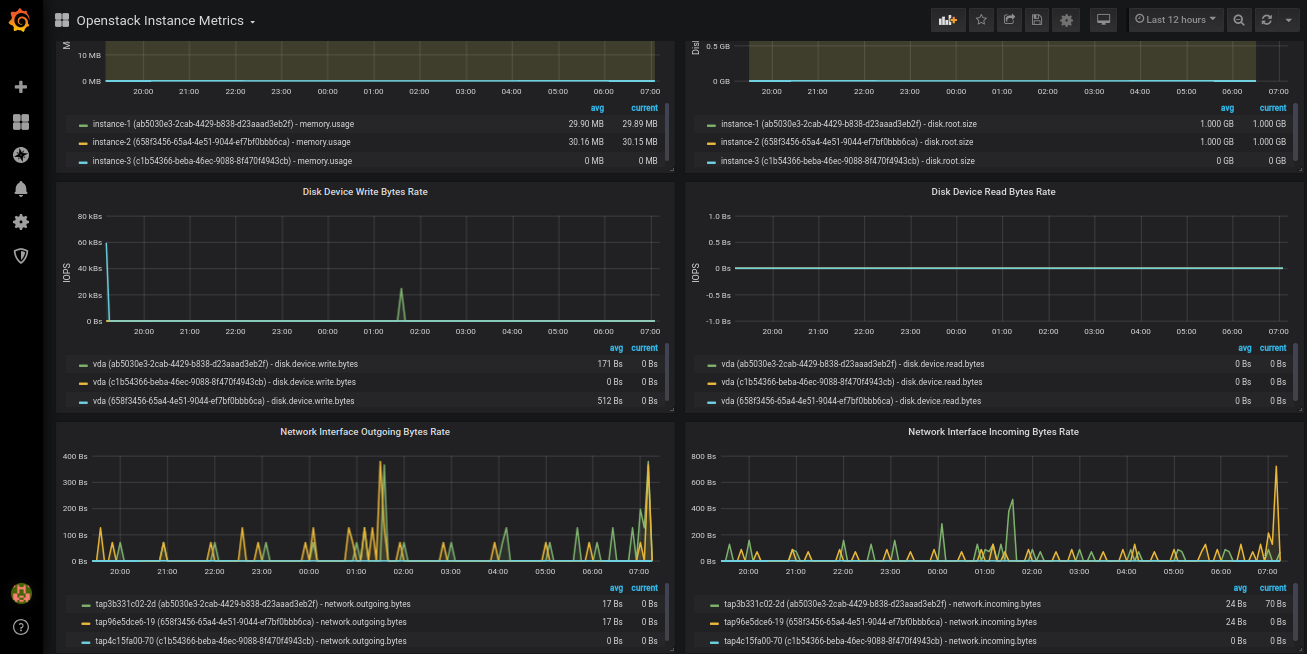Open Openstack Instance Metrics dashboard dropdown

point(165,20)
